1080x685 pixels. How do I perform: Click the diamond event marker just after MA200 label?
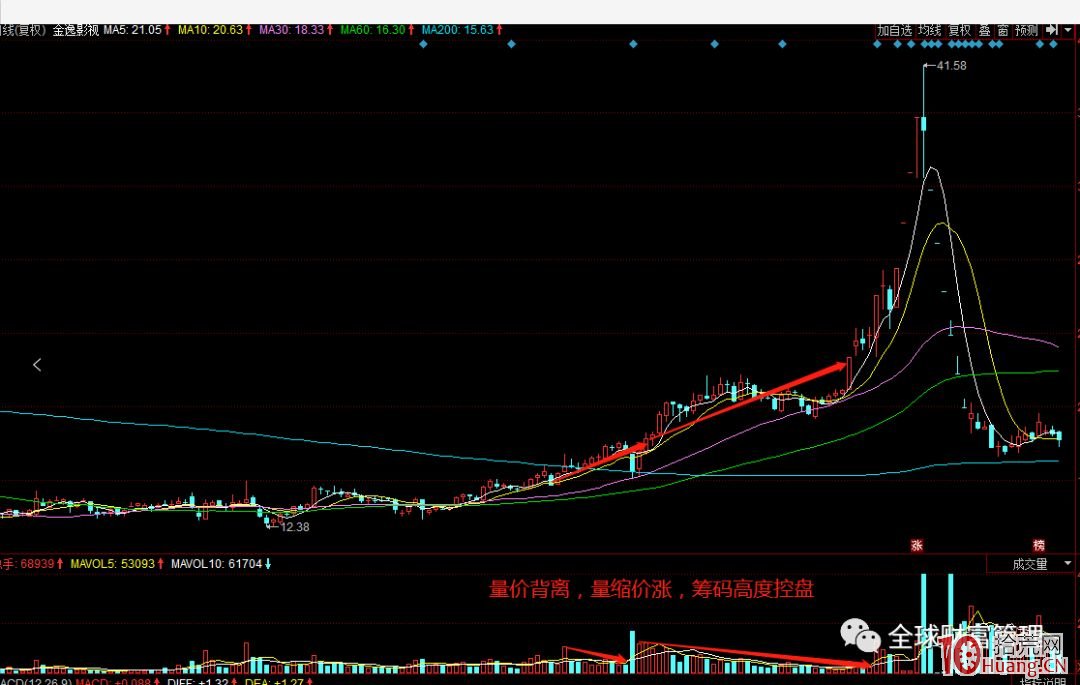pyautogui.click(x=511, y=44)
